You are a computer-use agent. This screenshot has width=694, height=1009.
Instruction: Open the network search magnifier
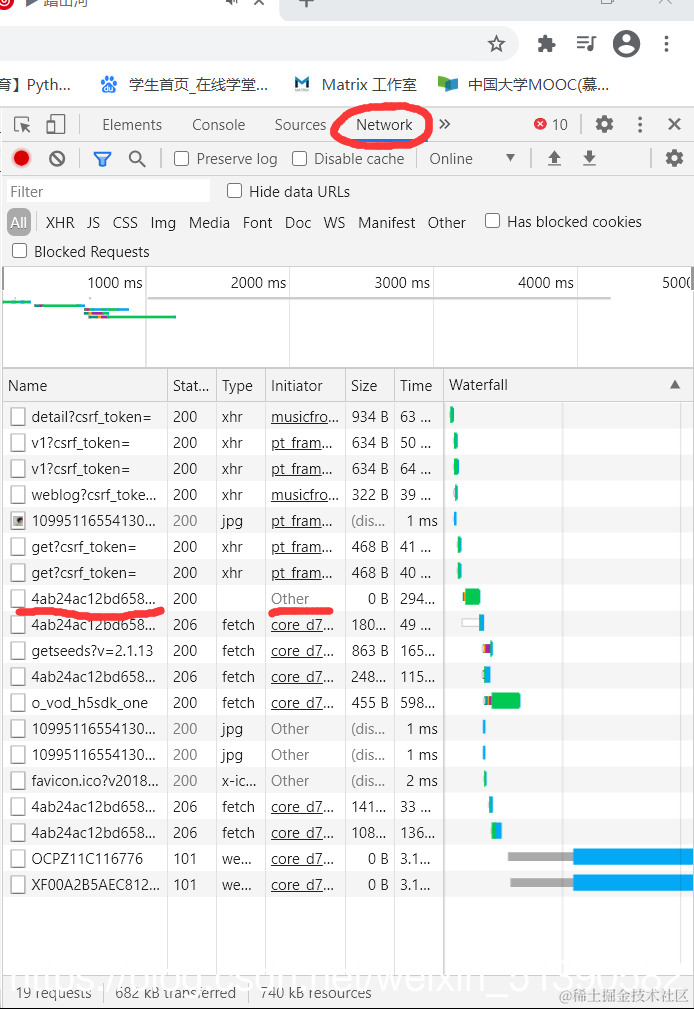(136, 158)
